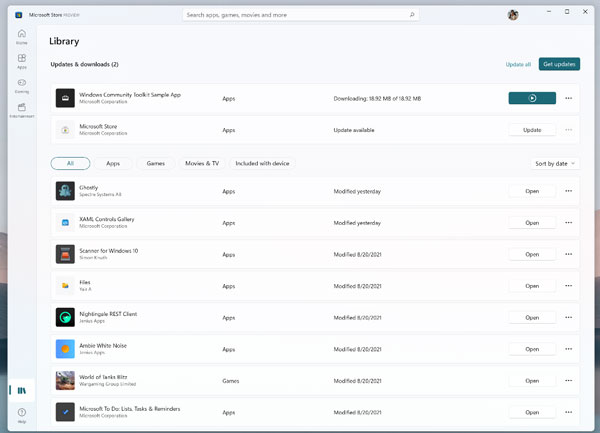Click the Windows Community Toolkit Sample App title
600x433 pixels.
click(x=130, y=94)
